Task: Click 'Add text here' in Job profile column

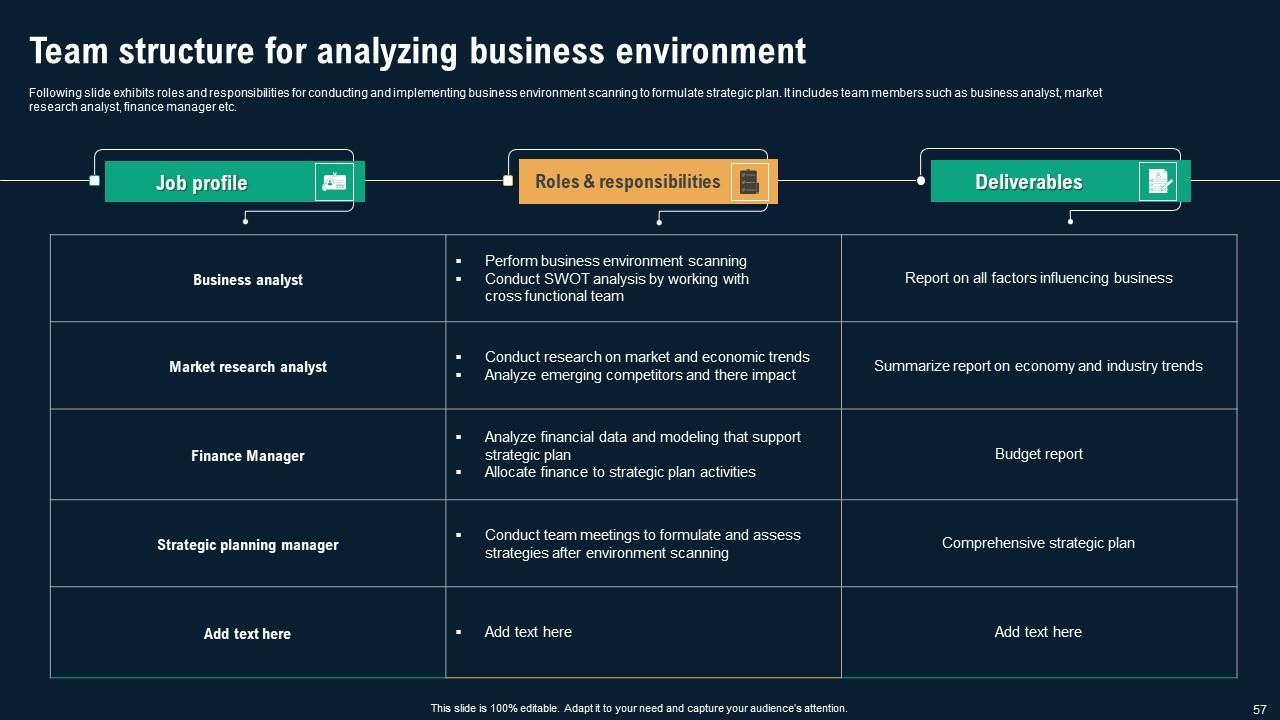Action: point(248,634)
